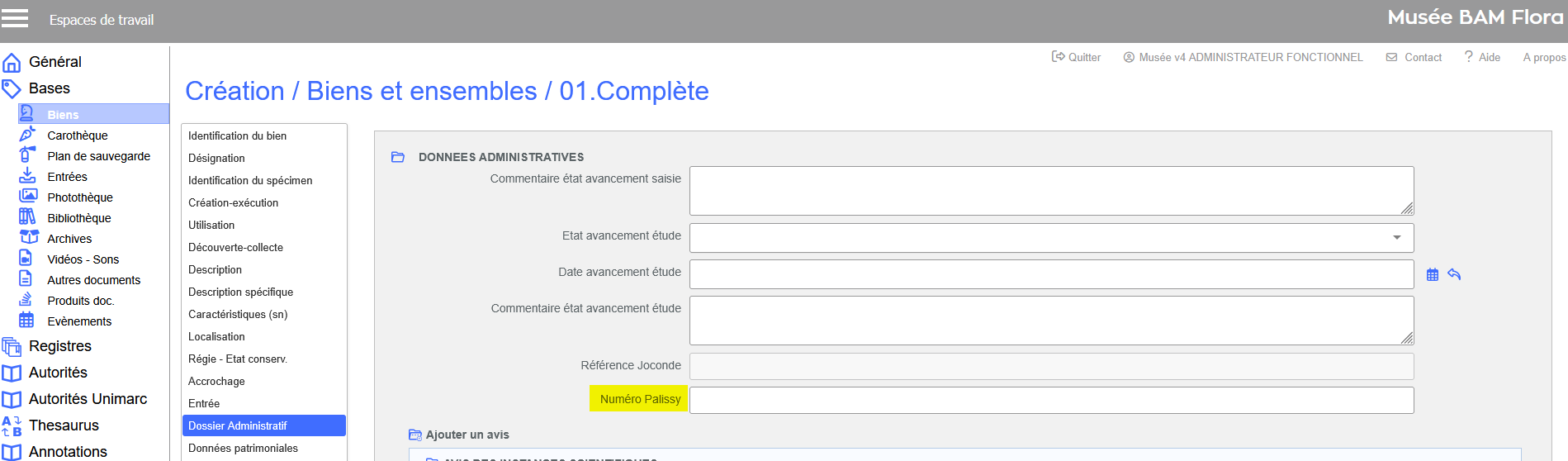Screen dimensions: 1568x461
Task: Click the Quitter link
Action: coord(1076,57)
